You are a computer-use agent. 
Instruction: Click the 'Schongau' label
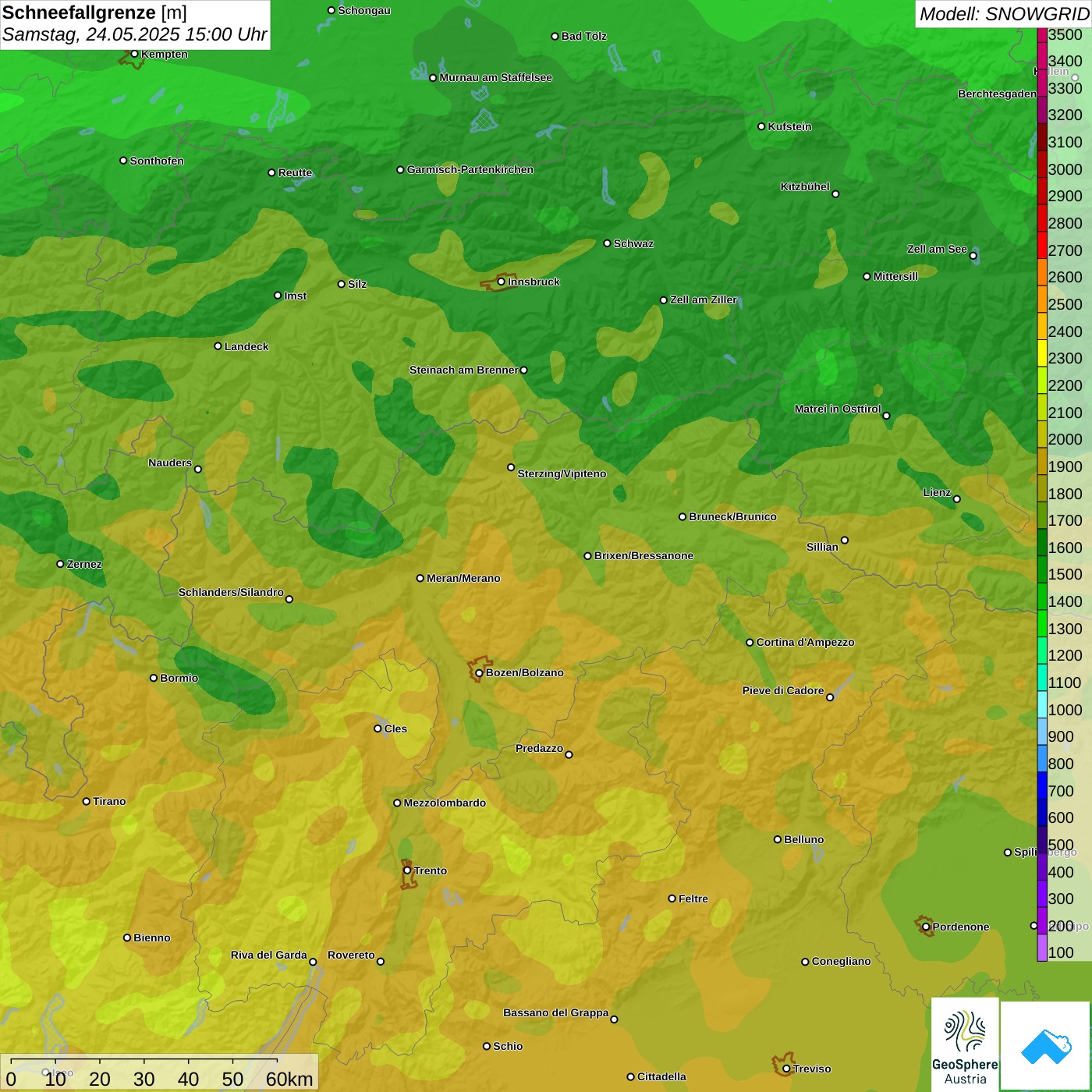point(364,10)
